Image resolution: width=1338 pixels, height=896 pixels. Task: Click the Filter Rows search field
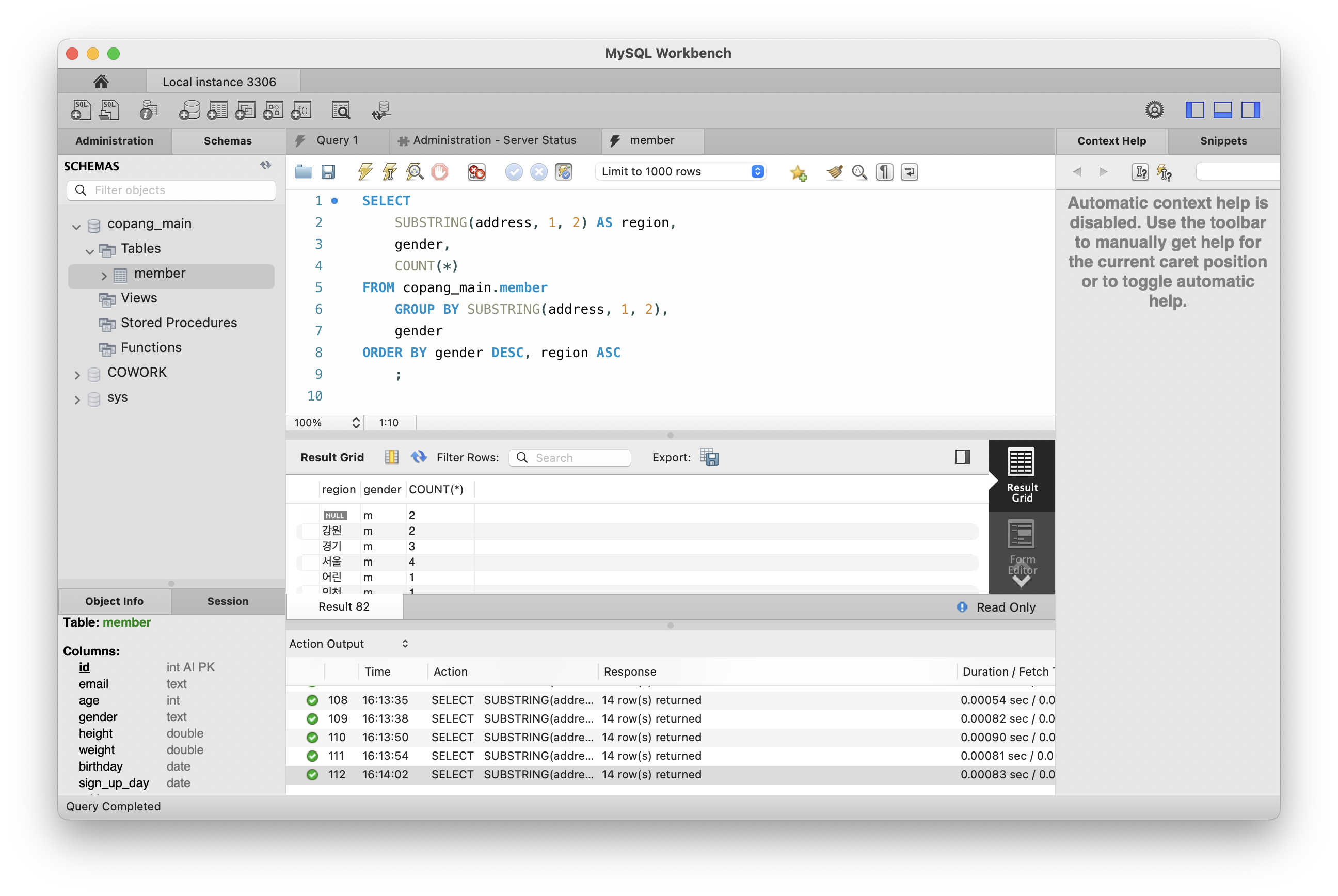click(570, 457)
